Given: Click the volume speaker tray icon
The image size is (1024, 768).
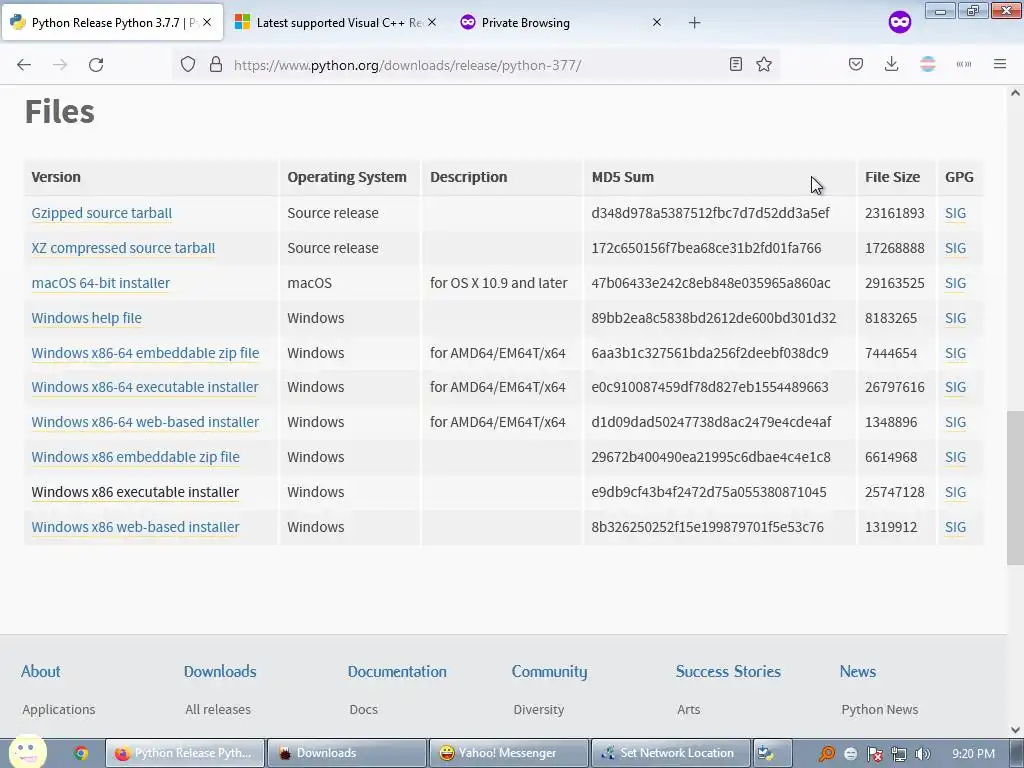Looking at the screenshot, I should [x=922, y=754].
